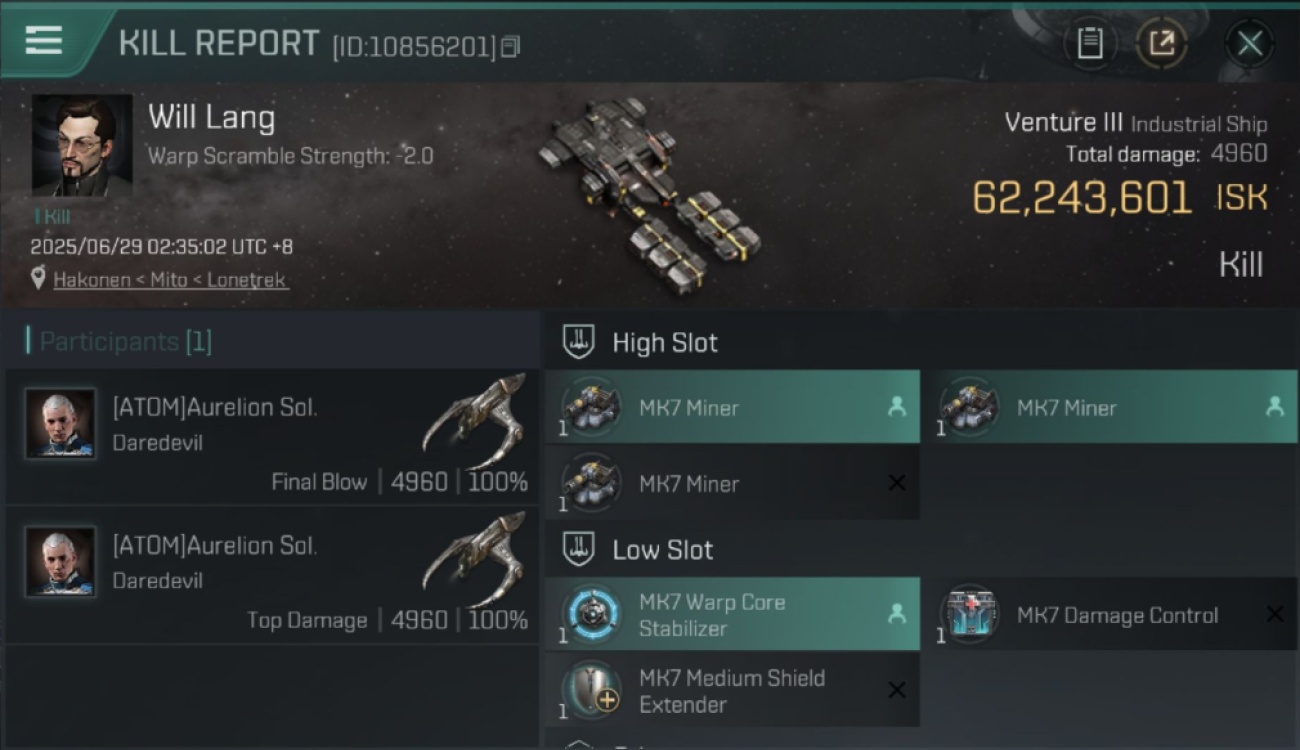1300x750 pixels.
Task: Copy the kill report ID icon
Action: click(511, 46)
